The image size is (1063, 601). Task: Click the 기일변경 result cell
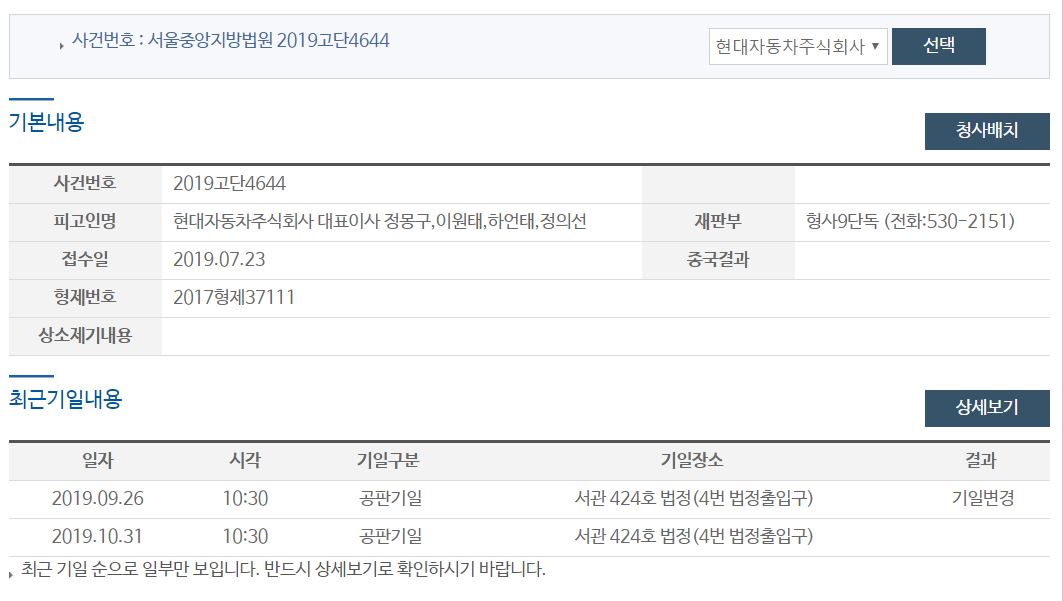pos(982,499)
